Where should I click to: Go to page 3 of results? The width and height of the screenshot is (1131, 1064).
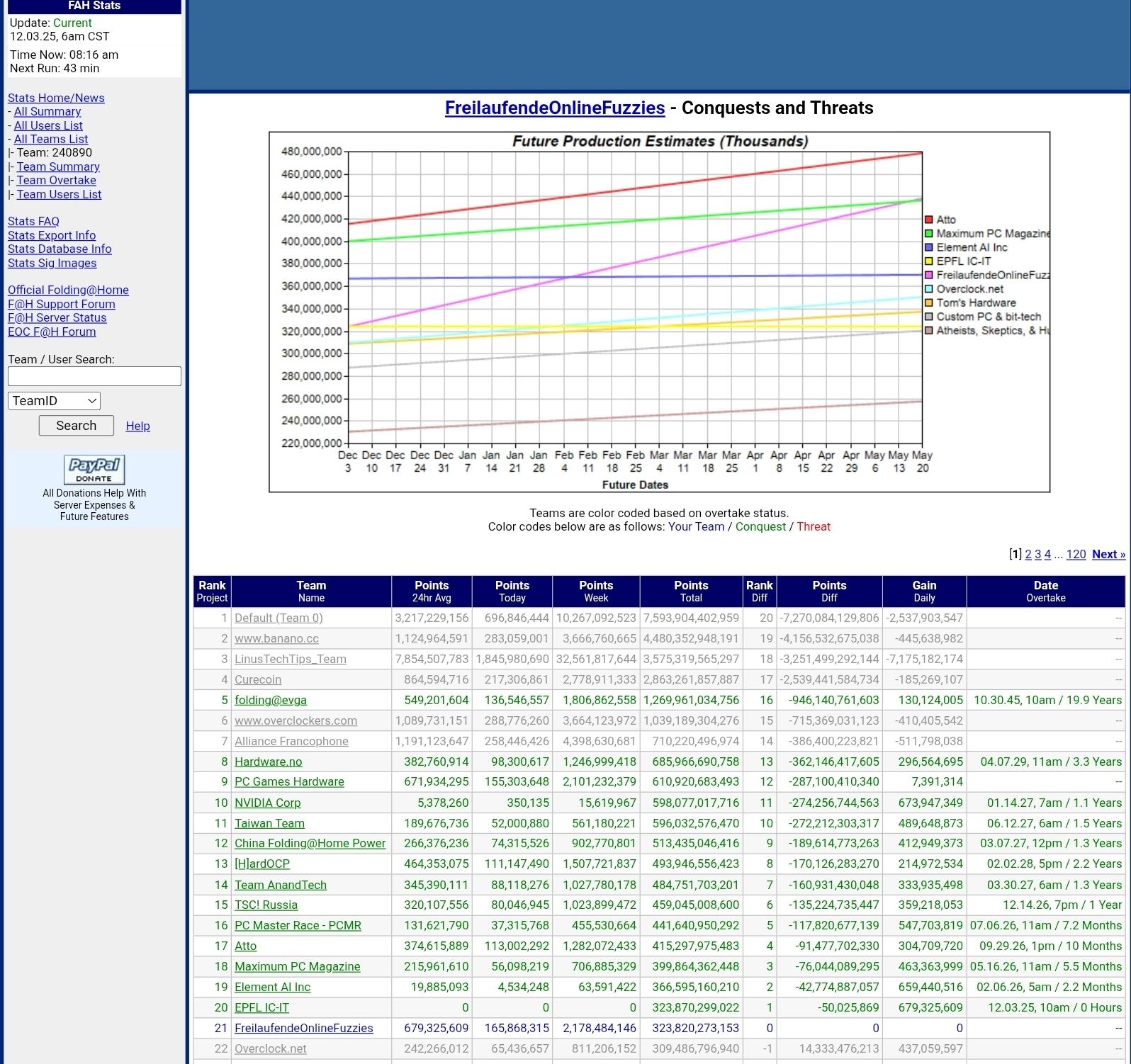click(1038, 554)
